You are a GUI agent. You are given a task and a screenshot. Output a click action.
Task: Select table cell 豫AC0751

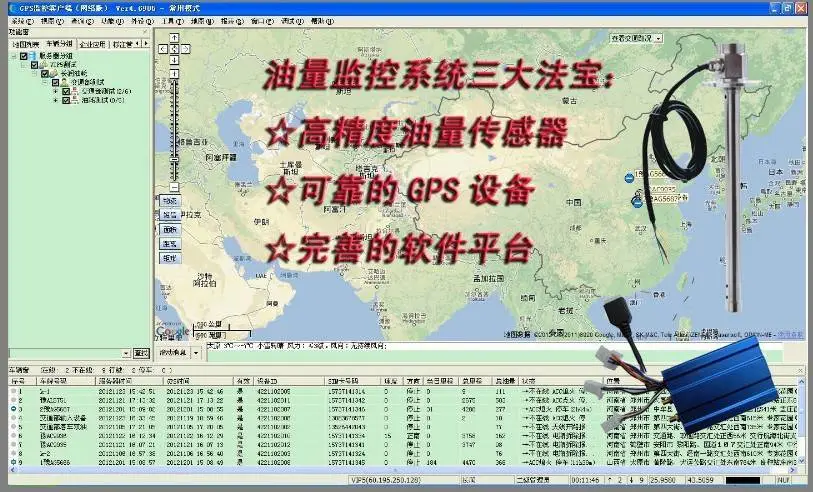point(53,400)
